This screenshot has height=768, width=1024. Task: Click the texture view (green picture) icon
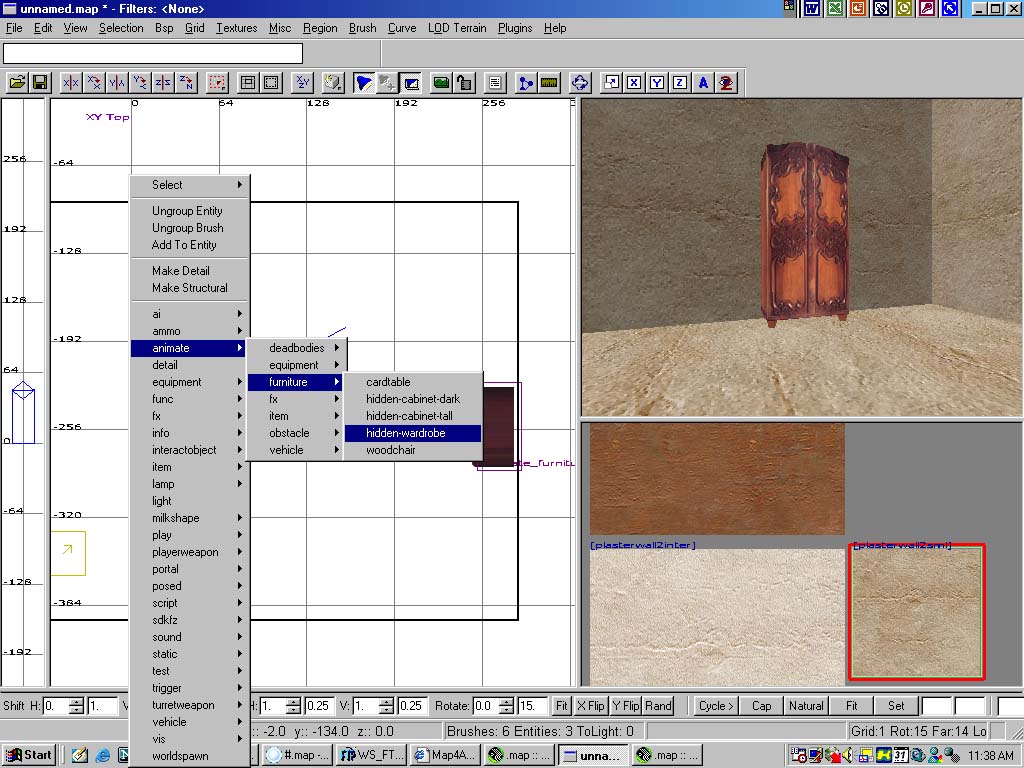441,83
